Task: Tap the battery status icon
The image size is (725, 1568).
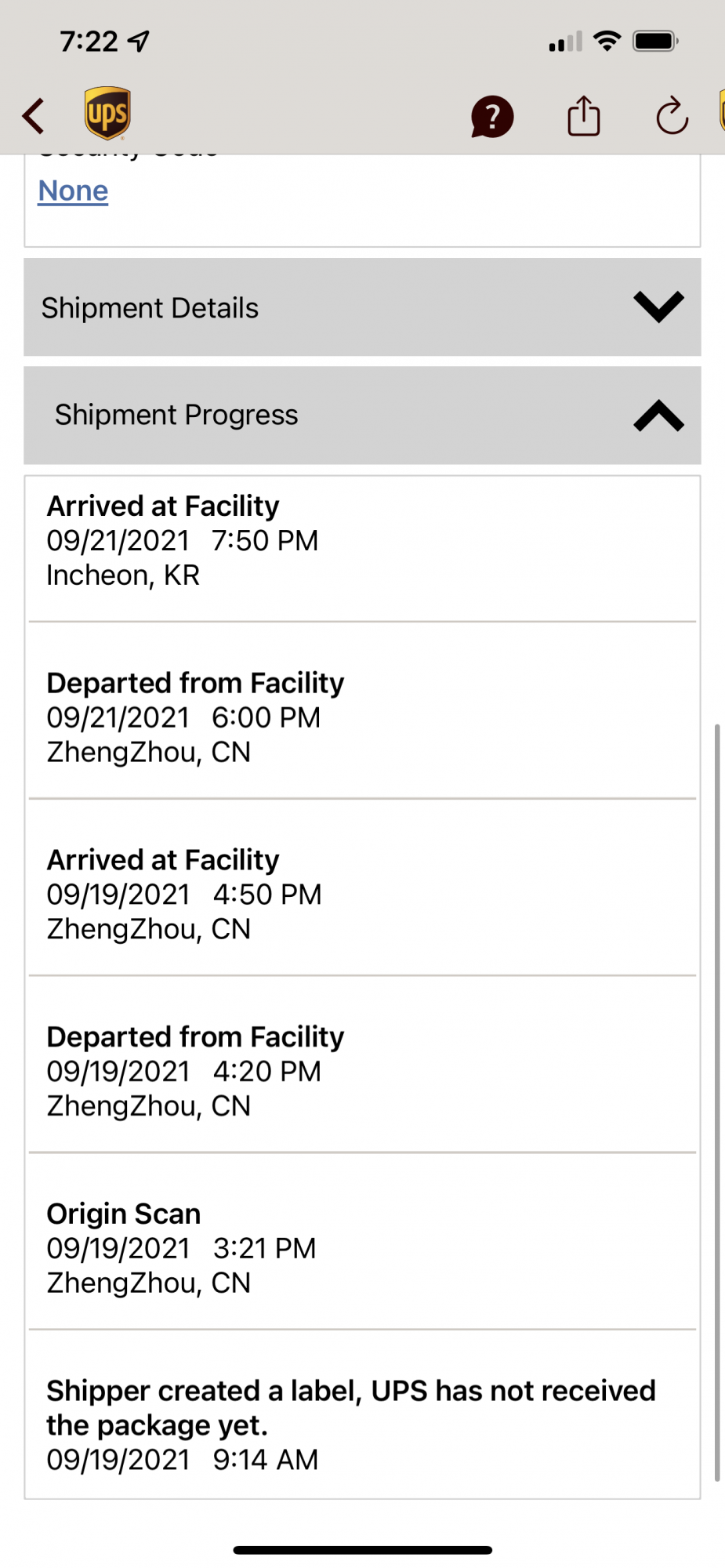Action: 656,41
